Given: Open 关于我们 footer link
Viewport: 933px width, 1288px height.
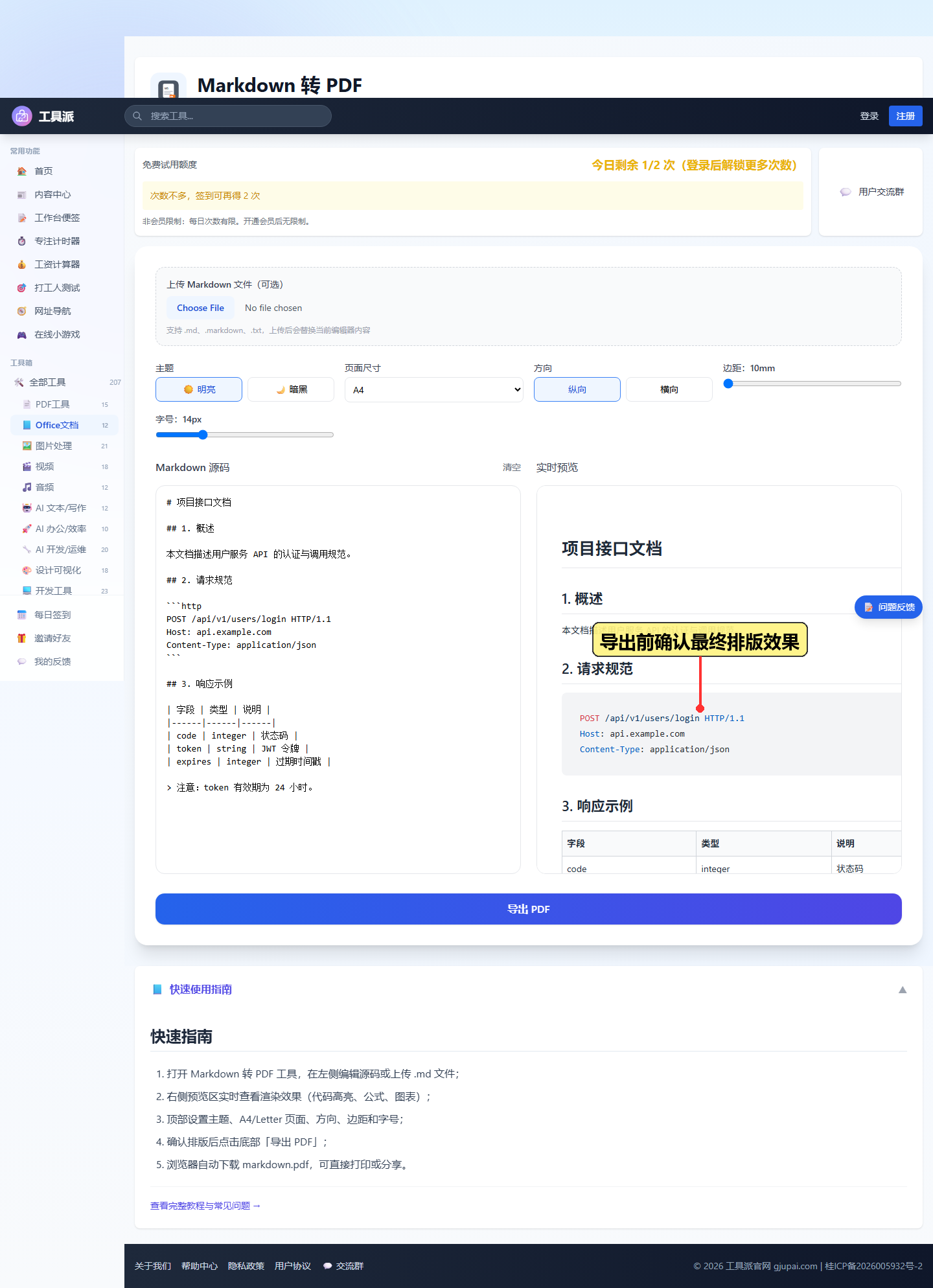Looking at the screenshot, I should point(153,1266).
